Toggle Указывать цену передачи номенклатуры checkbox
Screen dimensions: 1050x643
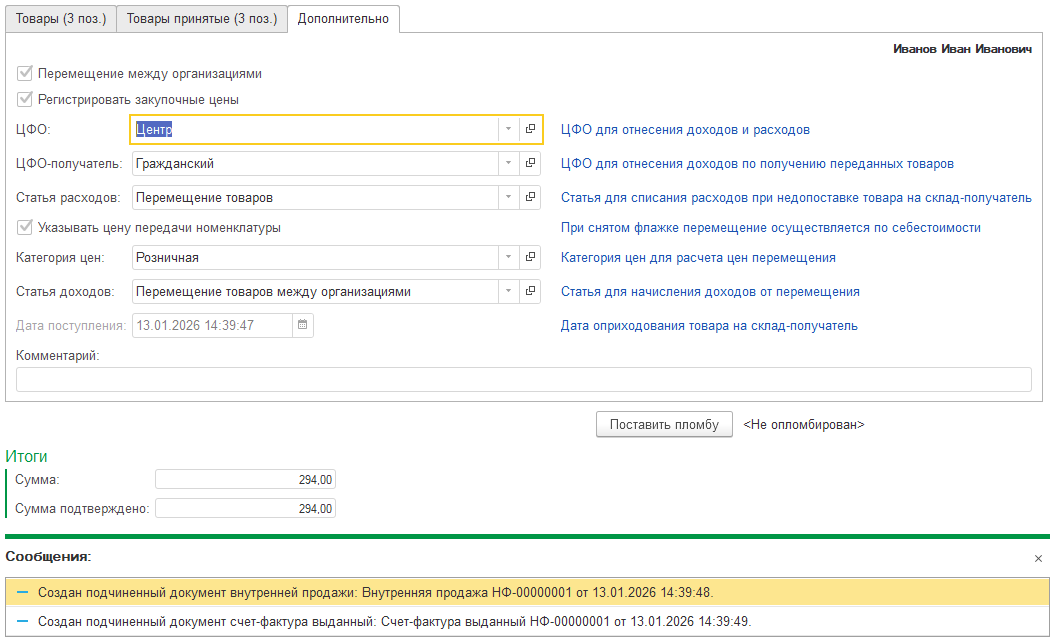(25, 227)
